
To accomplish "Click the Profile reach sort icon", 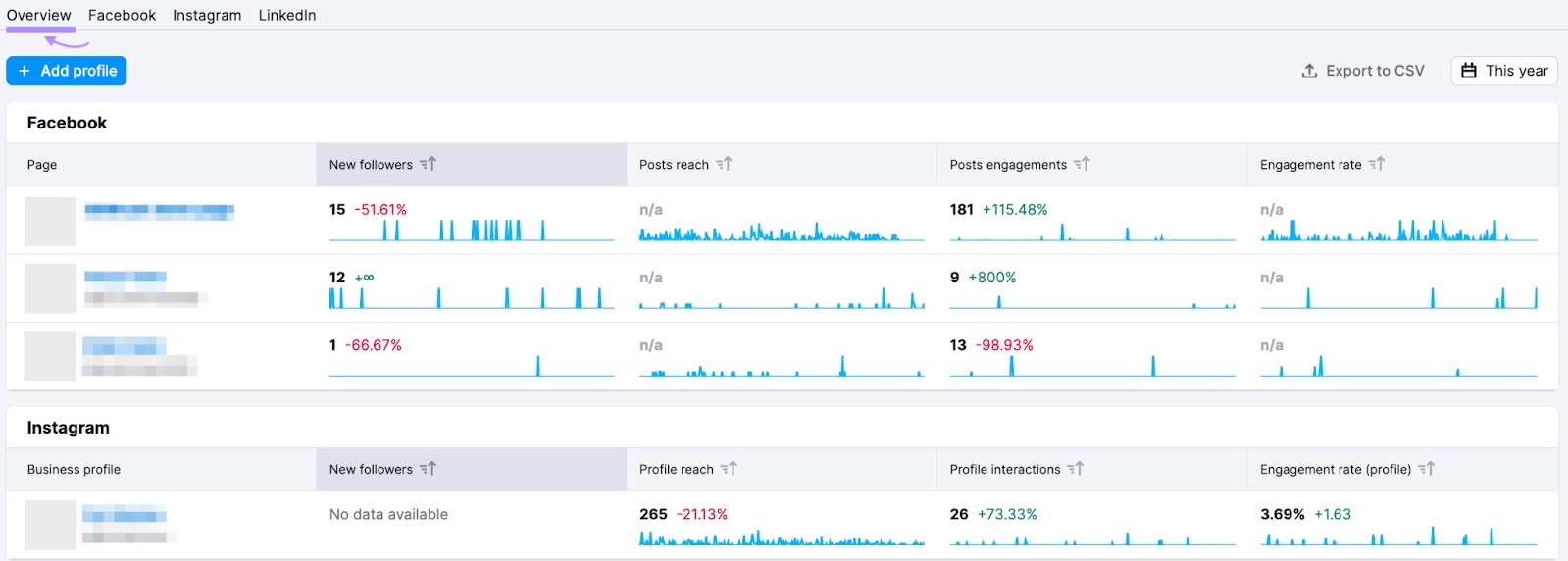I will click(729, 469).
